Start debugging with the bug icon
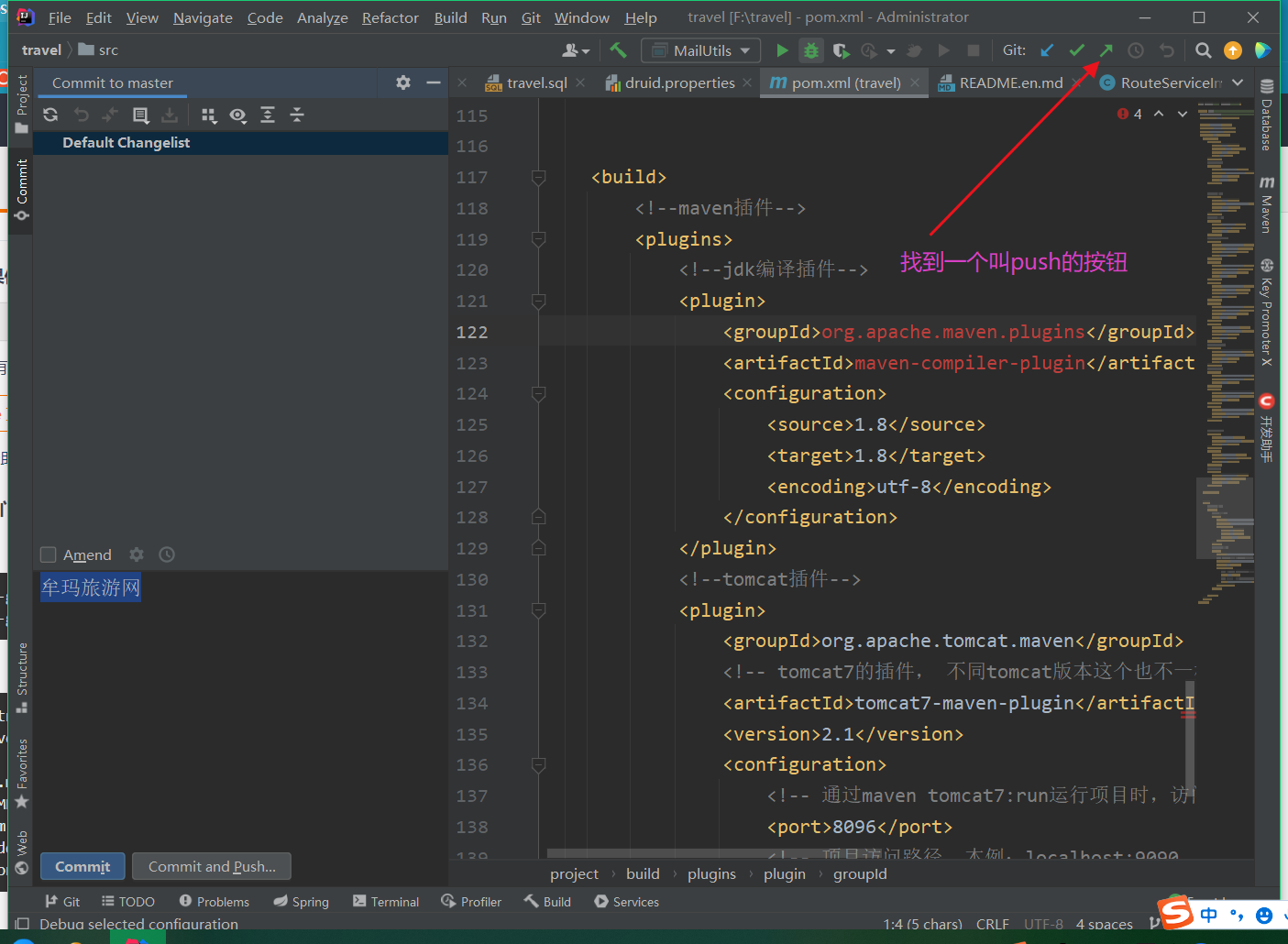Image resolution: width=1288 pixels, height=944 pixels. click(811, 50)
